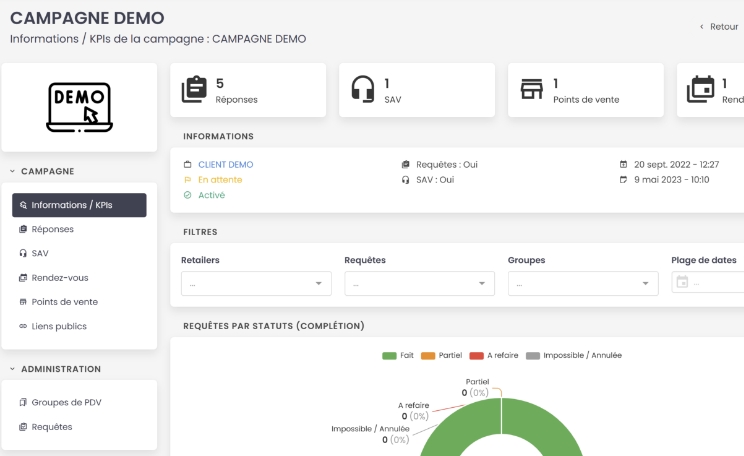Click the Réponses clipboard icon in stats card
This screenshot has width=744, height=456.
(194, 89)
